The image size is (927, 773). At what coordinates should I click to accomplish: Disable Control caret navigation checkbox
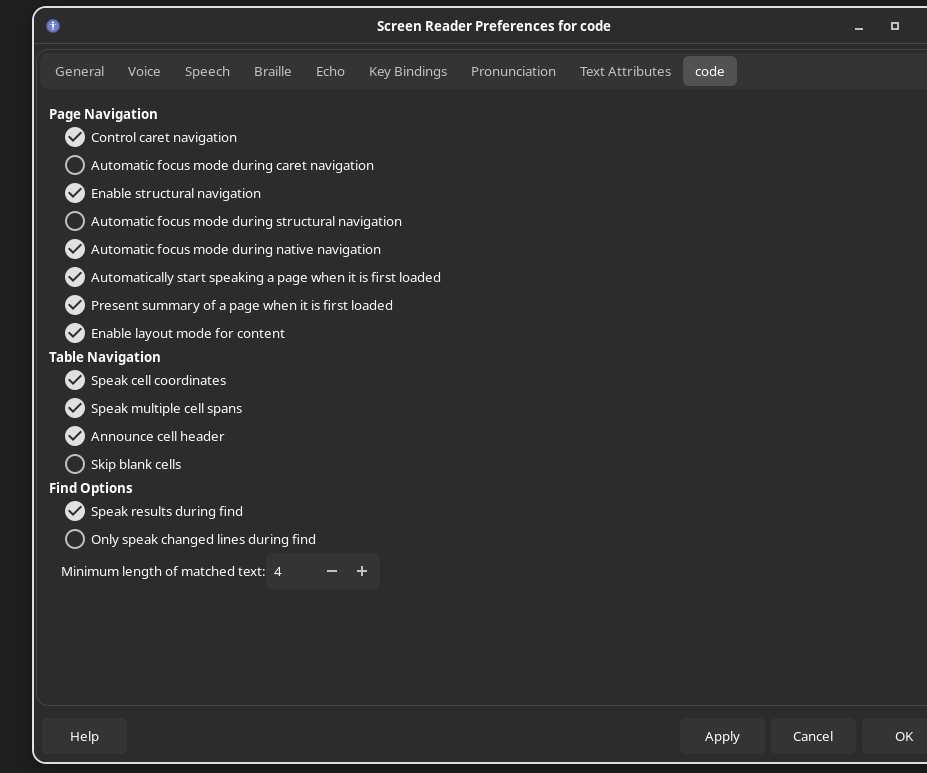pos(75,137)
